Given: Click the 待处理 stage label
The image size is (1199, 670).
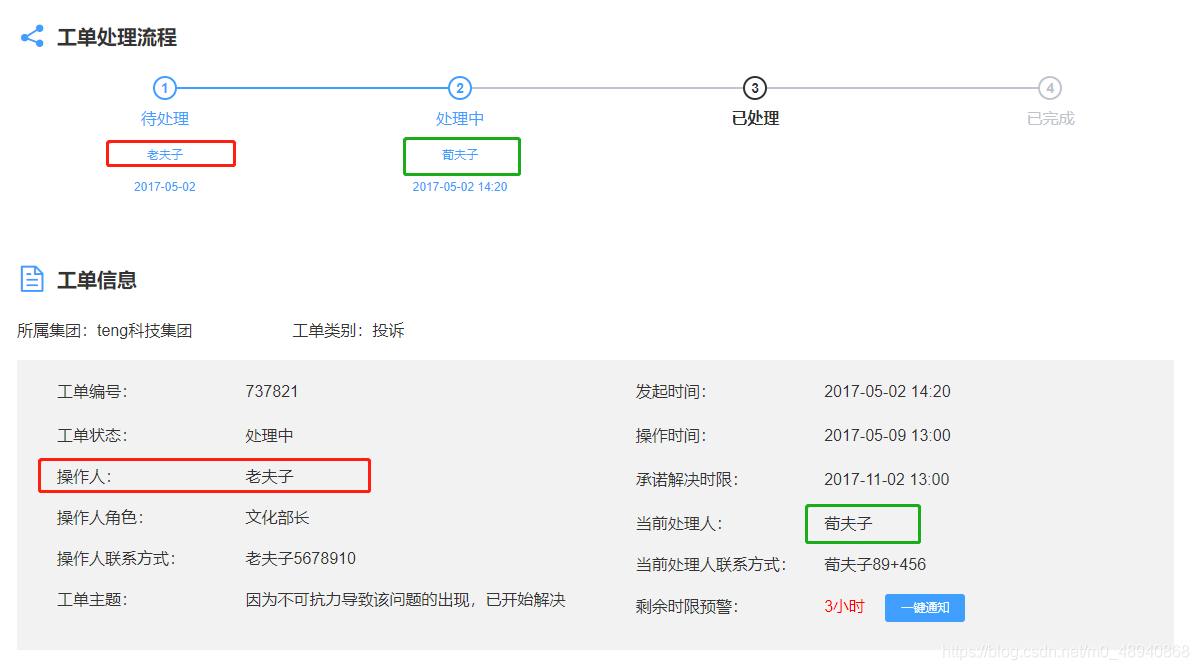Looking at the screenshot, I should pyautogui.click(x=164, y=118).
